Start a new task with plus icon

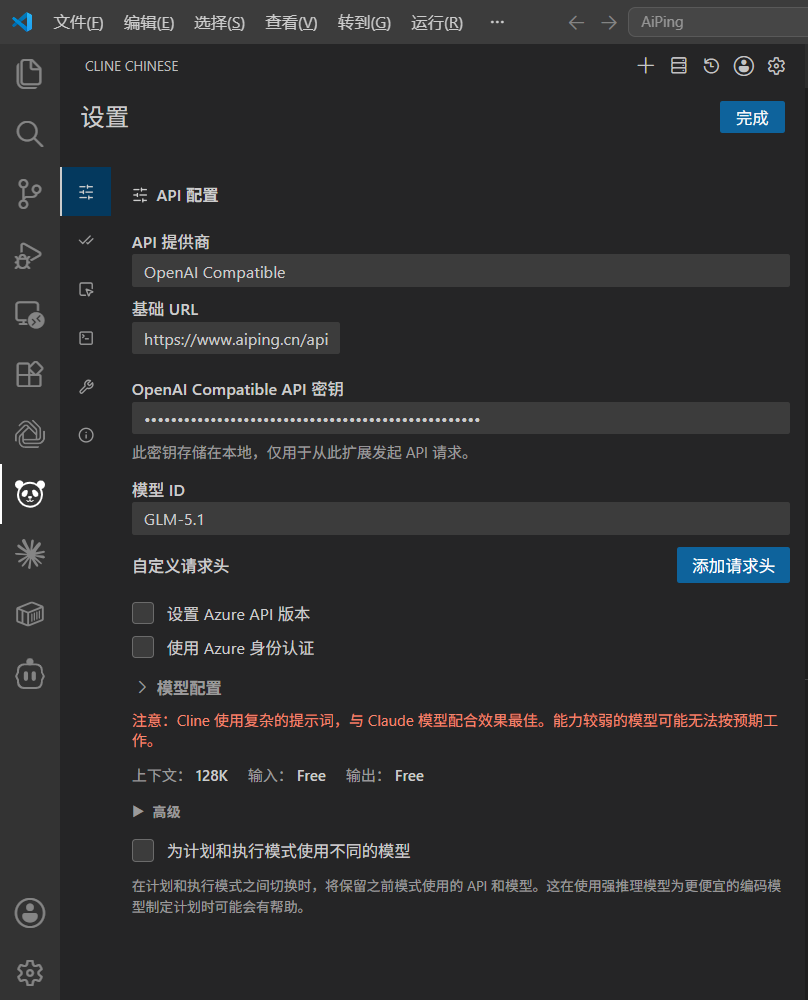[x=645, y=66]
